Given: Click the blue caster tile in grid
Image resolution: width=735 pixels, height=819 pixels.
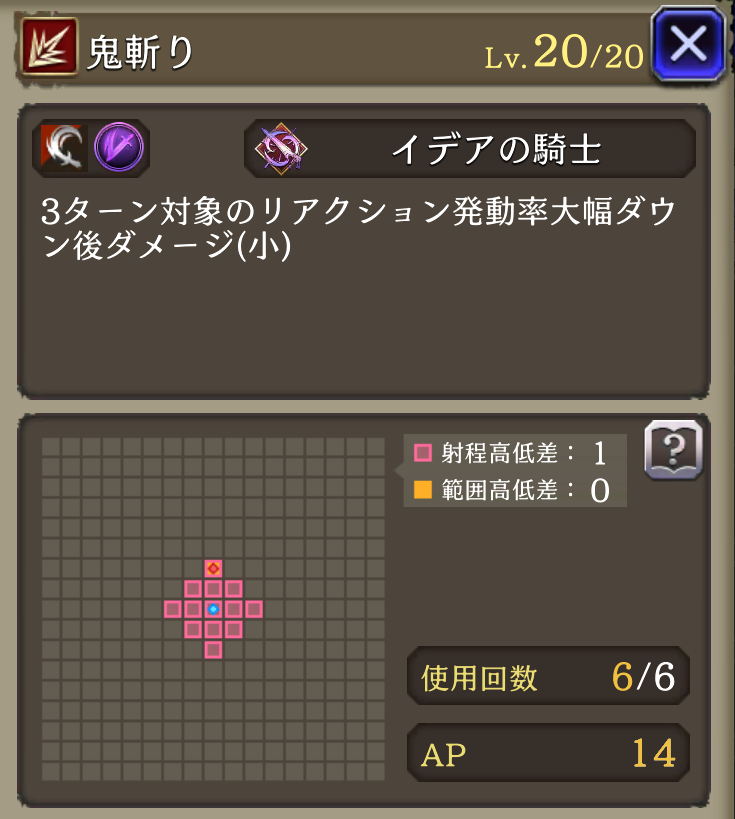Looking at the screenshot, I should [x=213, y=609].
